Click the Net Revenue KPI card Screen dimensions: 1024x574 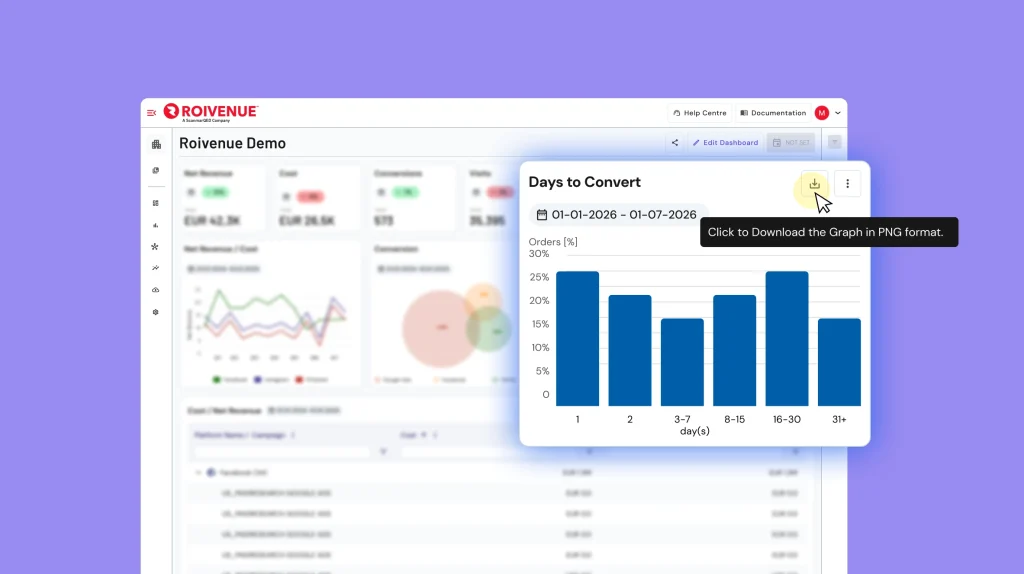(223, 198)
